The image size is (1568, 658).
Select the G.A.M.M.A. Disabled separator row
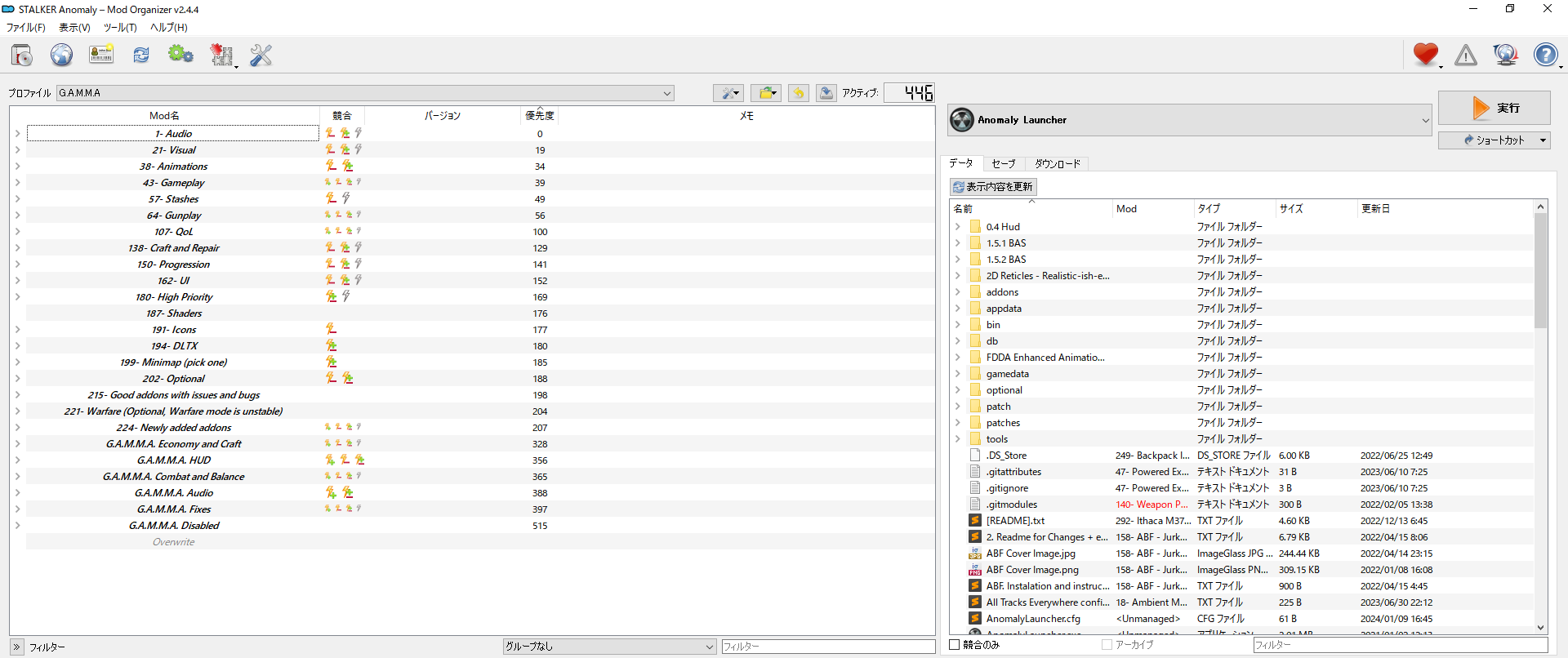pos(480,526)
